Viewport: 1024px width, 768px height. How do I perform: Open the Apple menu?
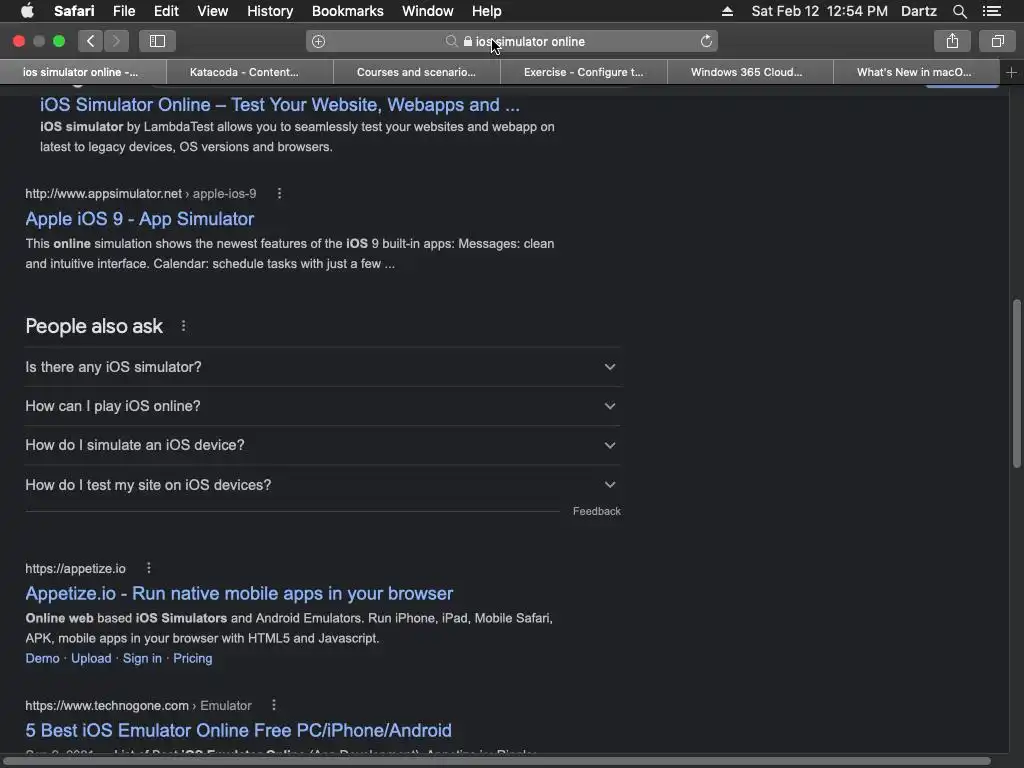pyautogui.click(x=27, y=11)
